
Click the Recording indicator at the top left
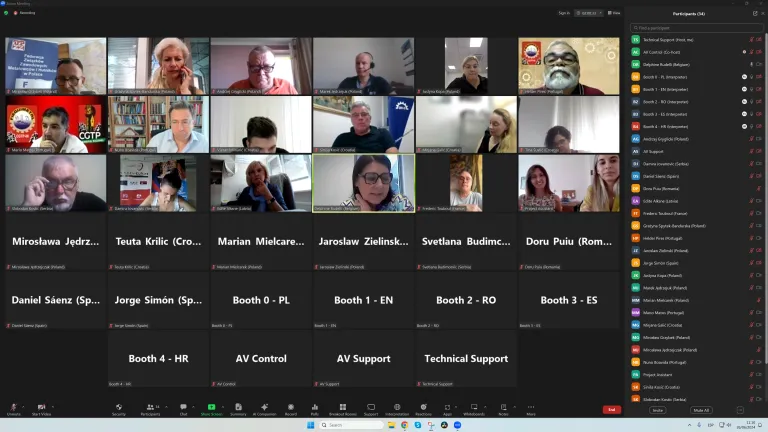pyautogui.click(x=24, y=13)
